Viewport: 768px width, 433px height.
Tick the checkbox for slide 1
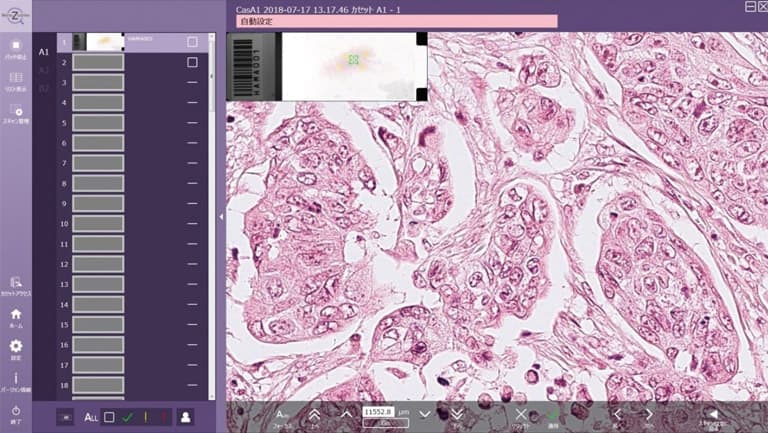click(192, 42)
